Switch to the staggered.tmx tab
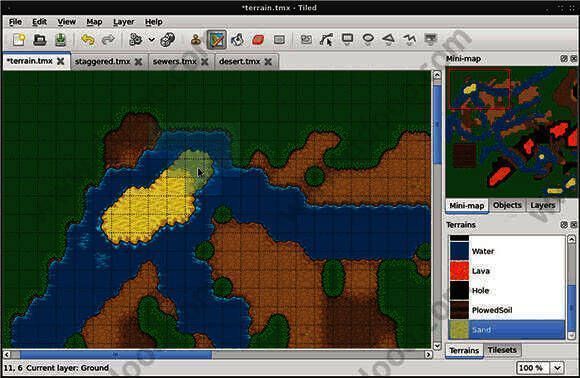 [x=102, y=61]
